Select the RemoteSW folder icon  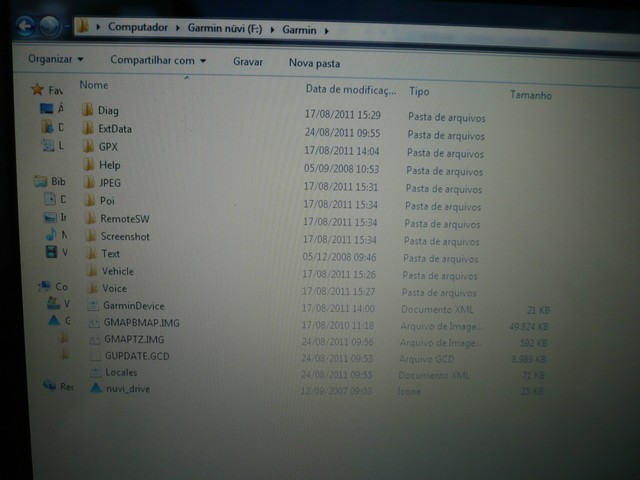[x=91, y=218]
